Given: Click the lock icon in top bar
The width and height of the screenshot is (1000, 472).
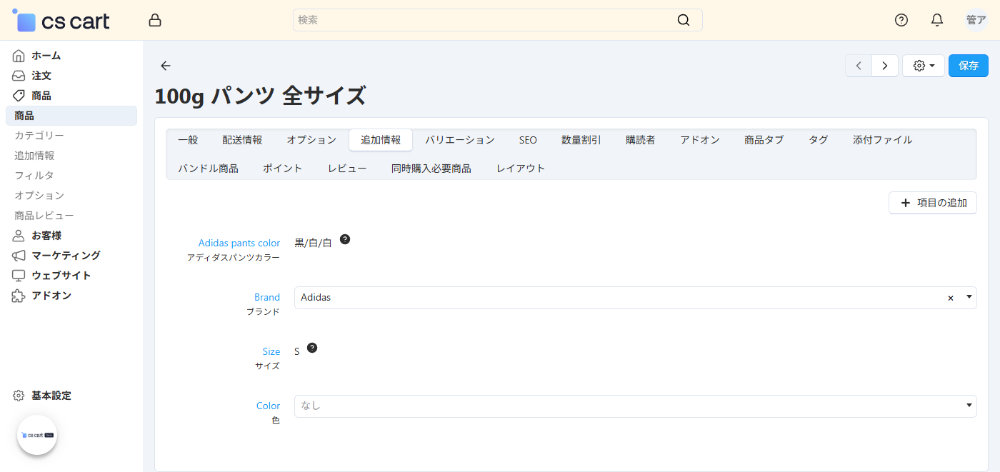Looking at the screenshot, I should point(154,20).
